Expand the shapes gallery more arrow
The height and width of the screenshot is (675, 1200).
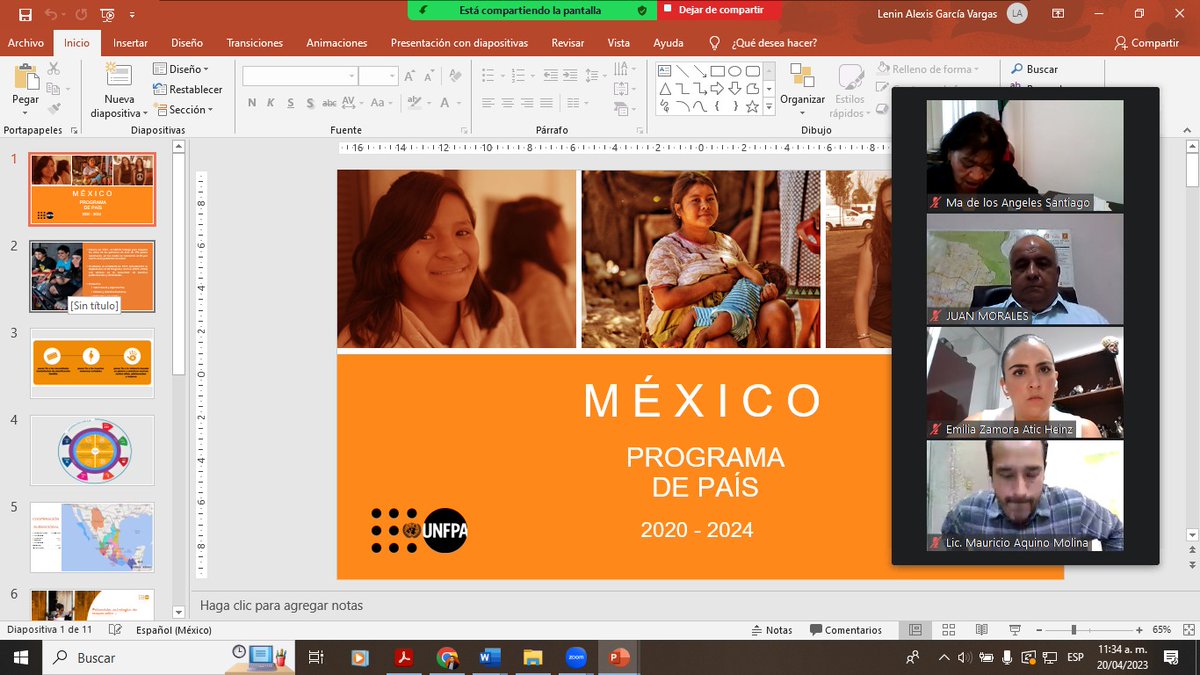pyautogui.click(x=769, y=106)
